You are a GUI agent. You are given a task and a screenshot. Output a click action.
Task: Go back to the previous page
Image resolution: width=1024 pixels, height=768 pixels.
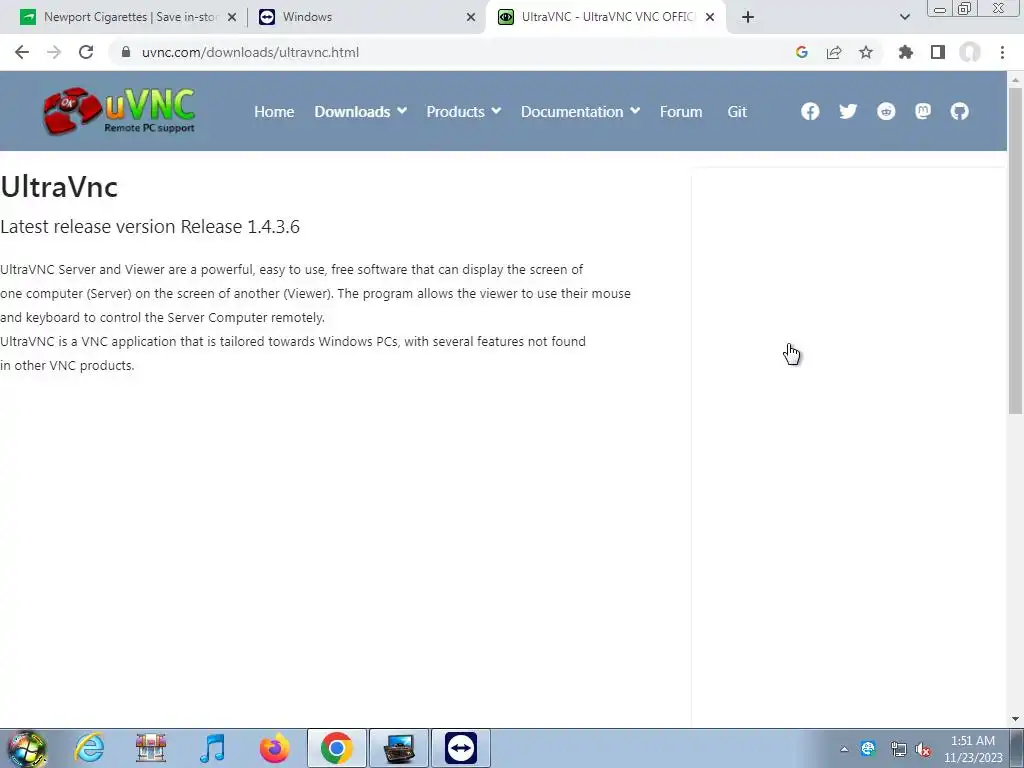point(22,52)
